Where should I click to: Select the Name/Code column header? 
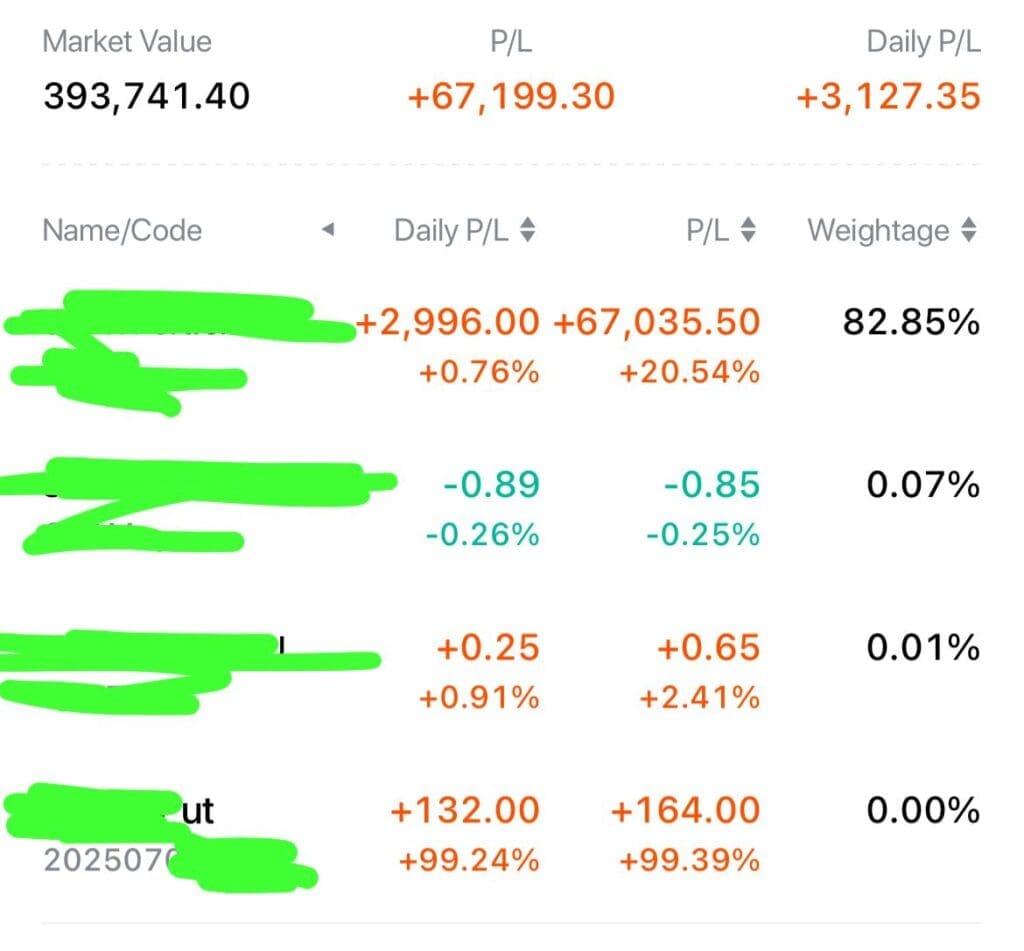[x=122, y=231]
